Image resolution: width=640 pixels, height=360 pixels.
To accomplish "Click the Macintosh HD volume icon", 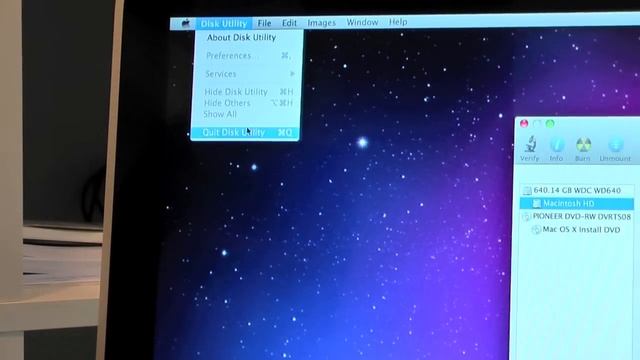I will tap(537, 203).
